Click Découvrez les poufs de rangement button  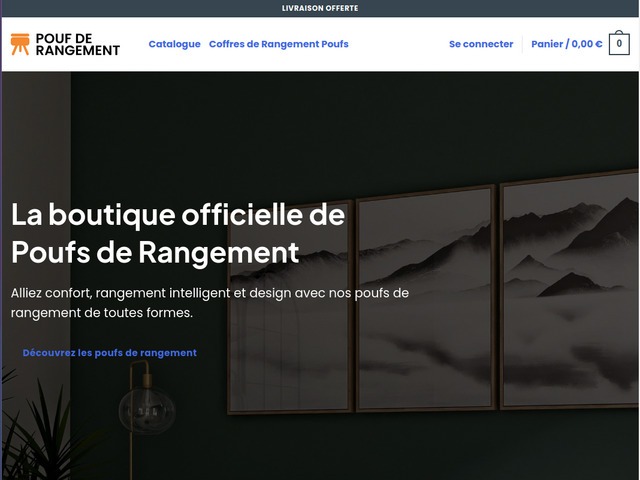click(110, 353)
